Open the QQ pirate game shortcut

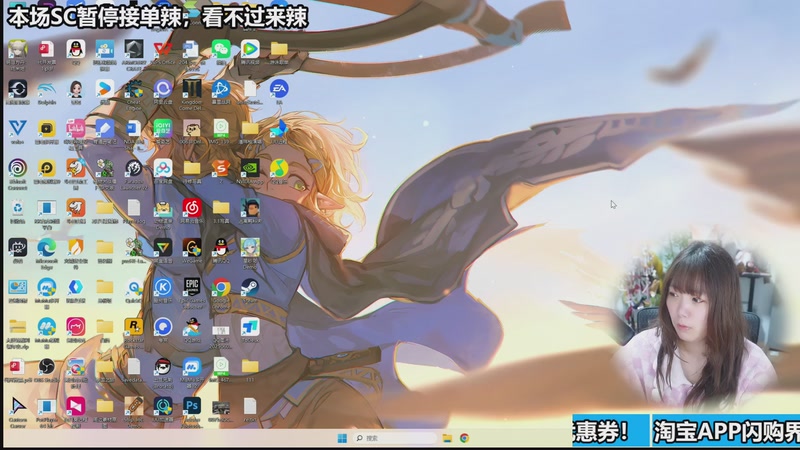(192, 327)
